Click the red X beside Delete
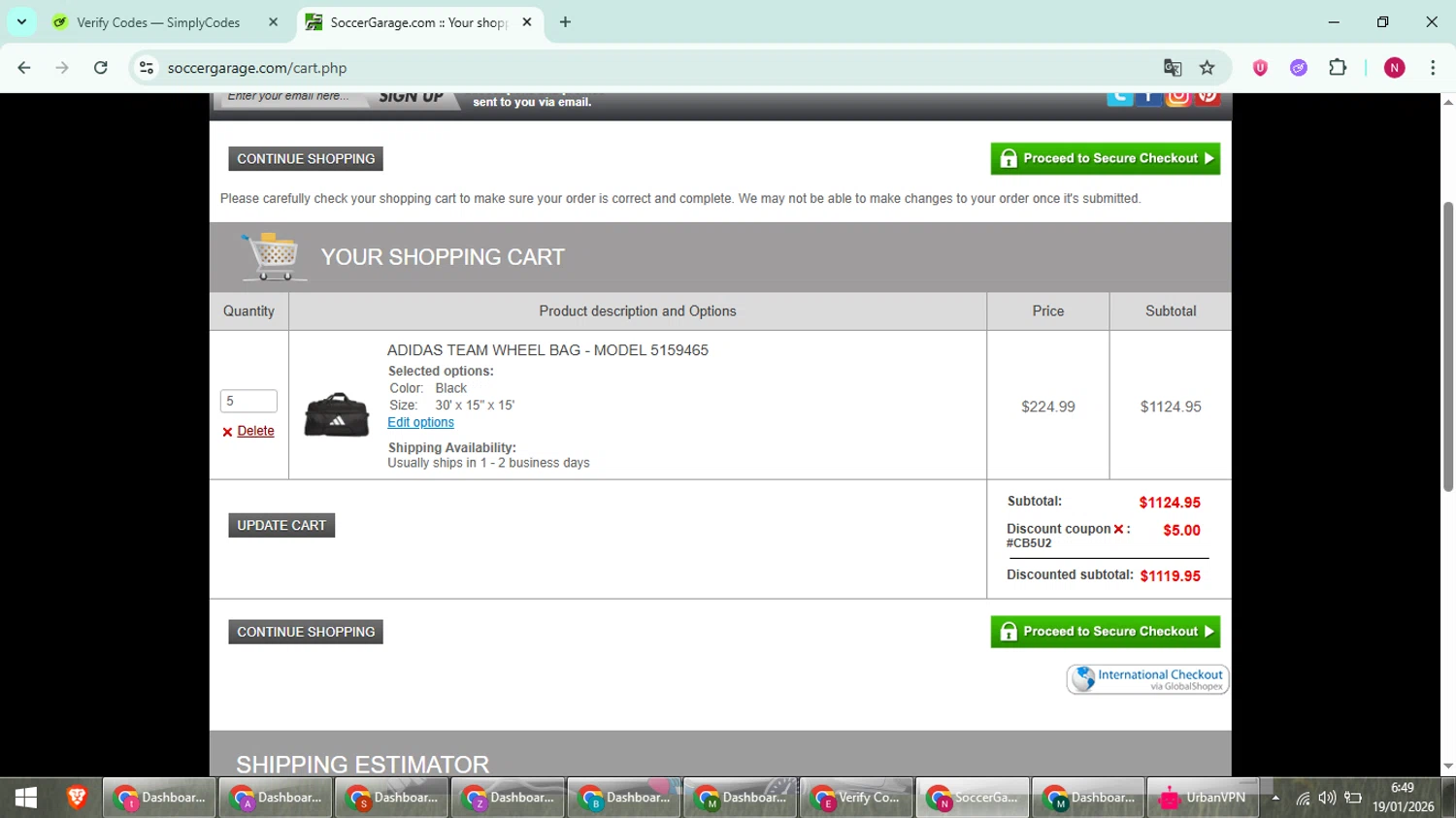The height and width of the screenshot is (818, 1456). [227, 432]
